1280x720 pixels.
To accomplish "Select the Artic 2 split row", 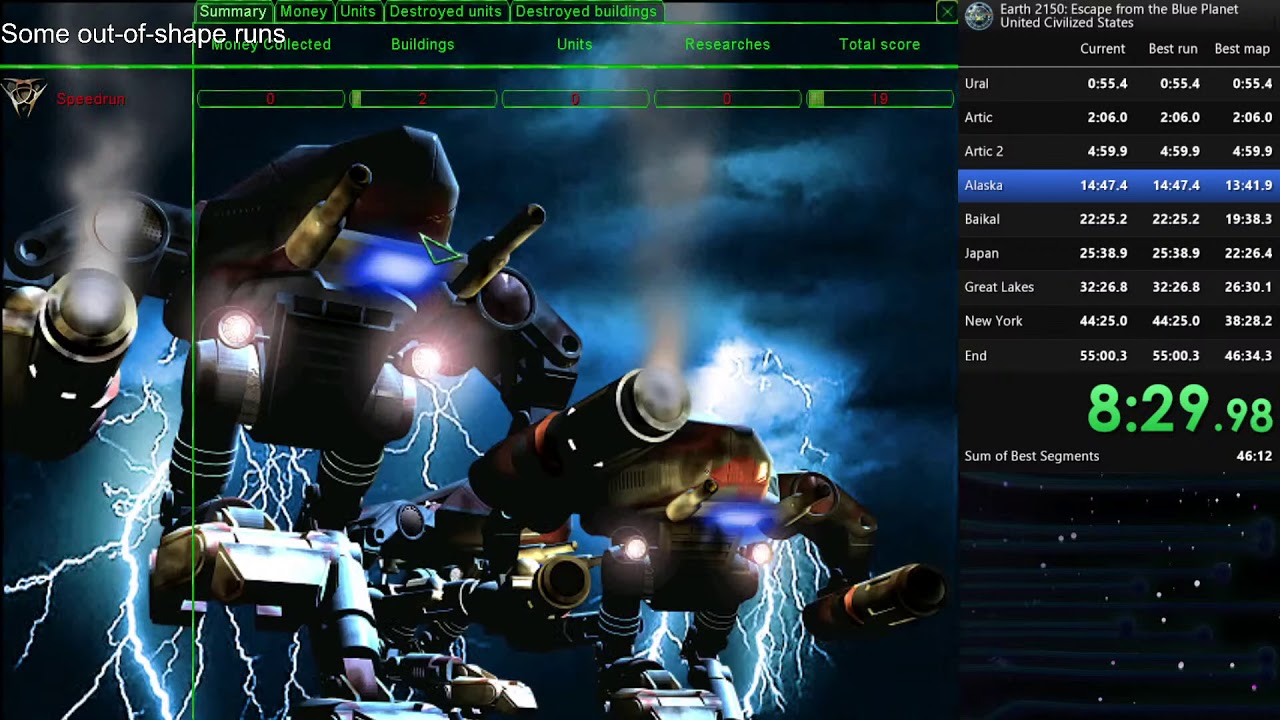I will click(1119, 152).
